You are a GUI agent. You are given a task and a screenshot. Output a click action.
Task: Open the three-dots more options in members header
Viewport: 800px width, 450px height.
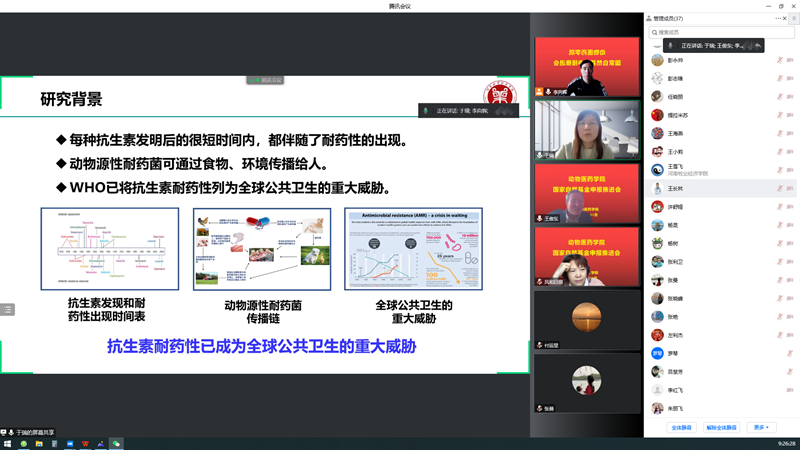point(778,18)
